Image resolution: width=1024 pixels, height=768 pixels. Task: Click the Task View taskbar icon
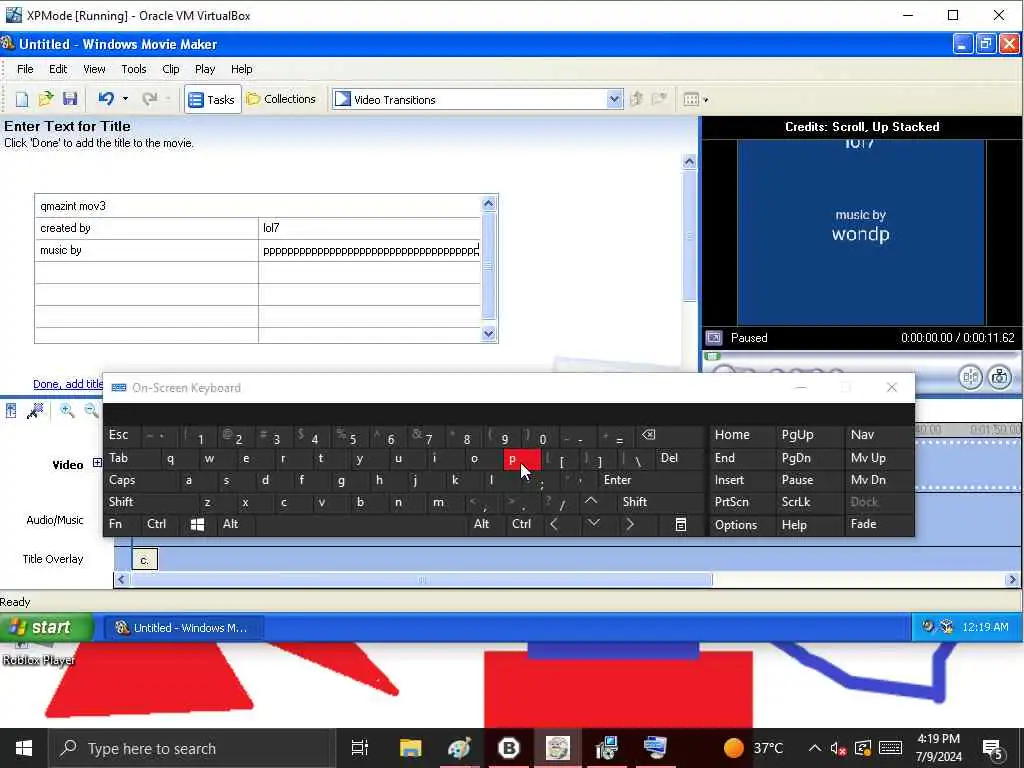[360, 748]
